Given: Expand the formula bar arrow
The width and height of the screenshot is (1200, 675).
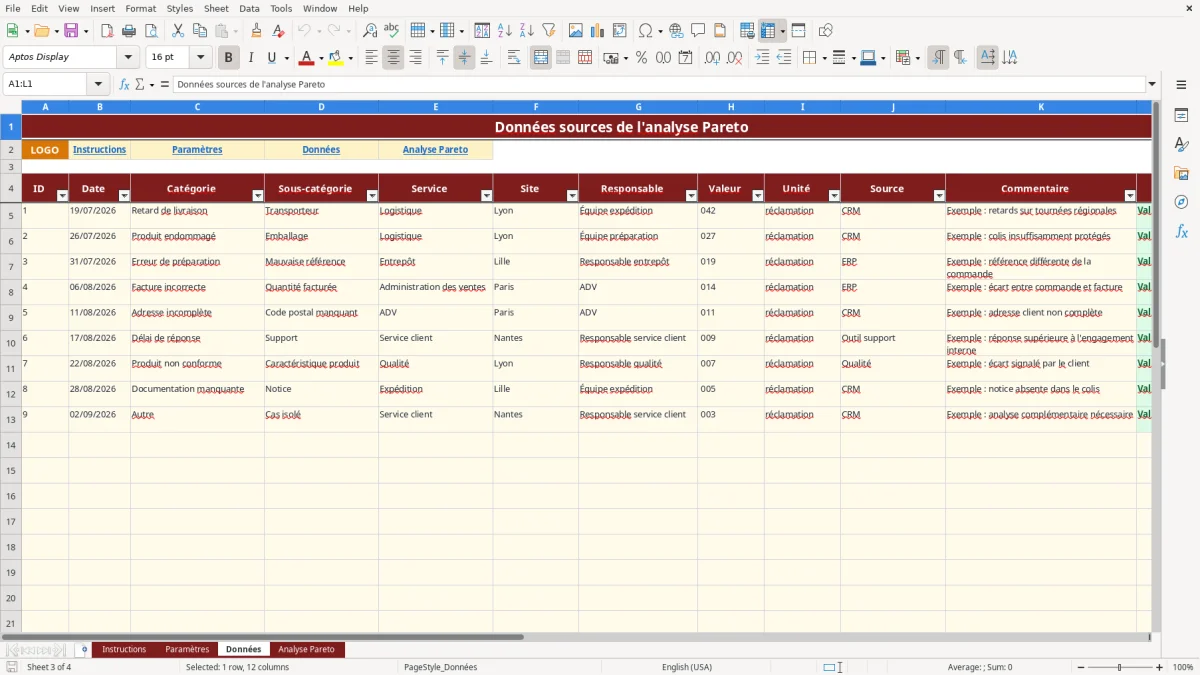Looking at the screenshot, I should point(1152,85).
